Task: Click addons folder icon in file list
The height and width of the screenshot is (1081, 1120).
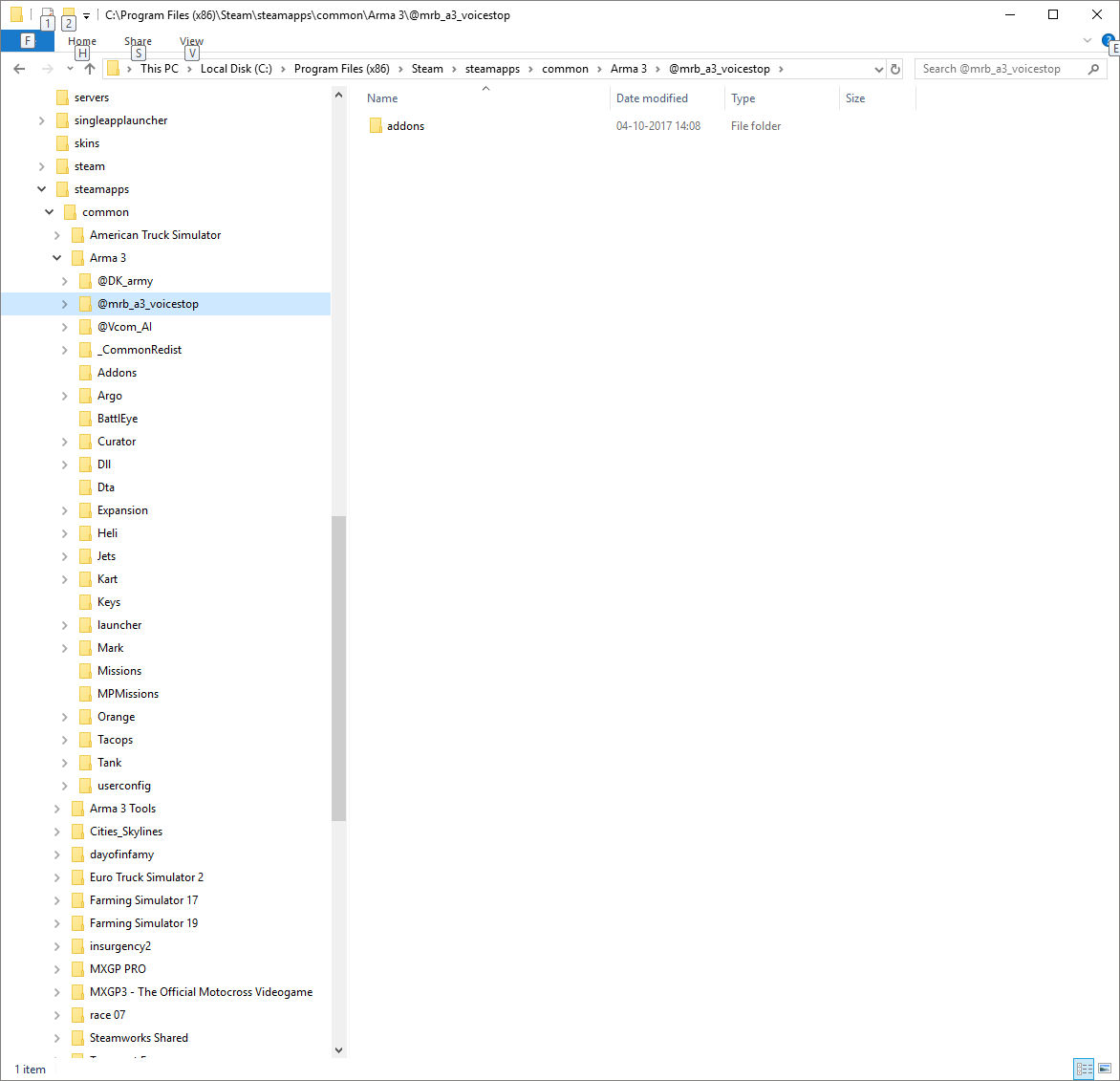Action: [376, 126]
